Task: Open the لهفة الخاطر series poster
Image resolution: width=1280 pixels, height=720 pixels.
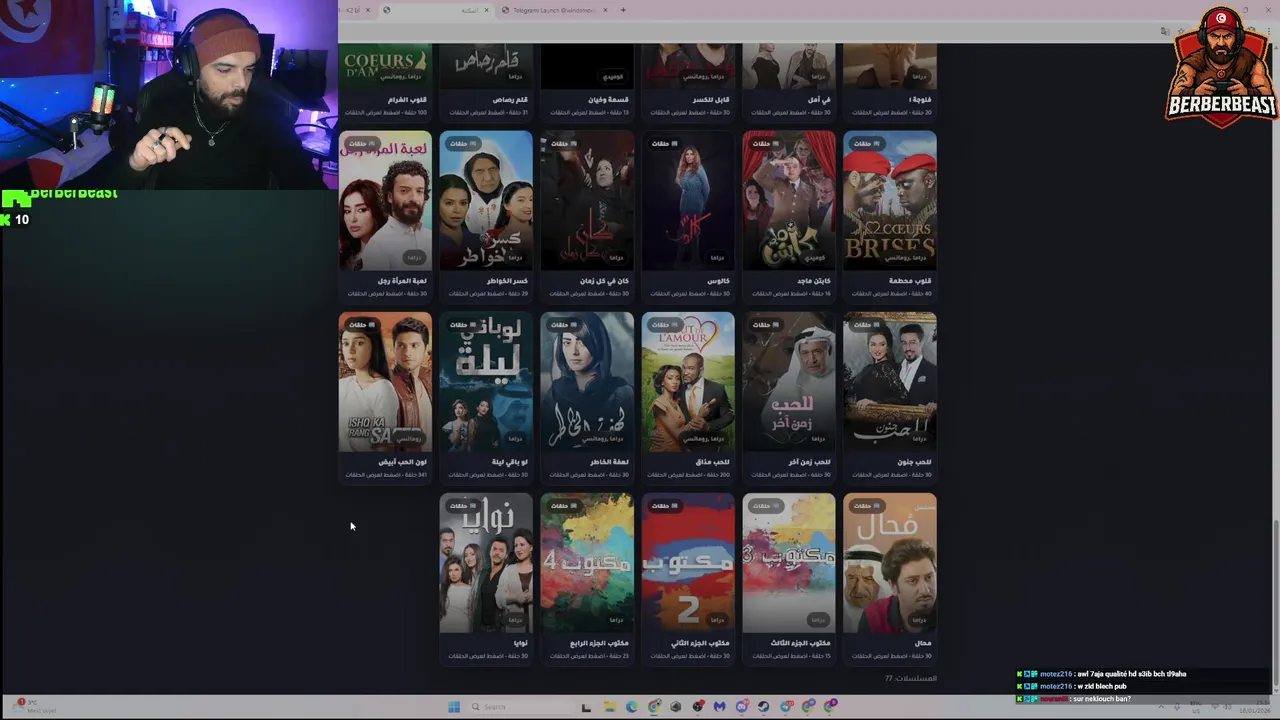Action: [587, 381]
